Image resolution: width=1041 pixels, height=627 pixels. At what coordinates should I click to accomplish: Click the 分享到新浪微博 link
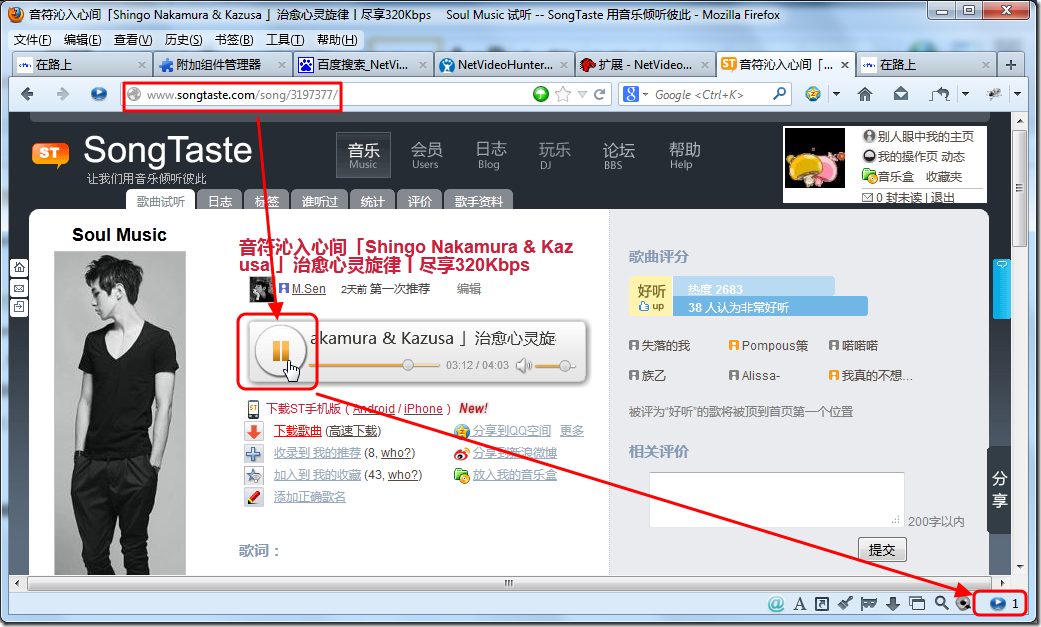(515, 453)
